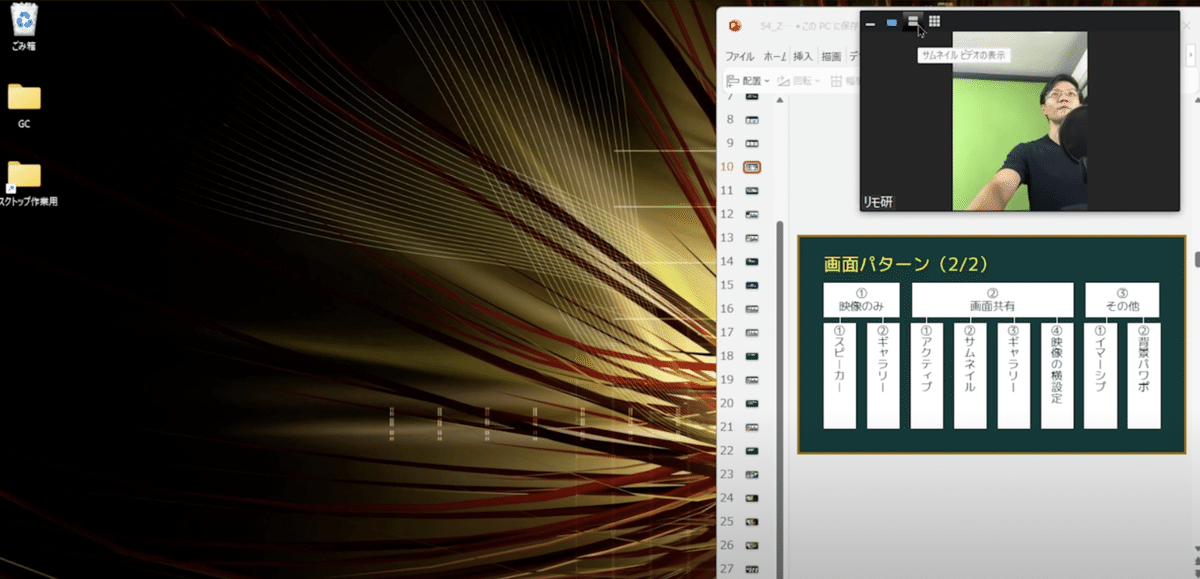This screenshot has width=1200, height=579.
Task: Select slide 21 thumbnail
Action: tap(752, 427)
